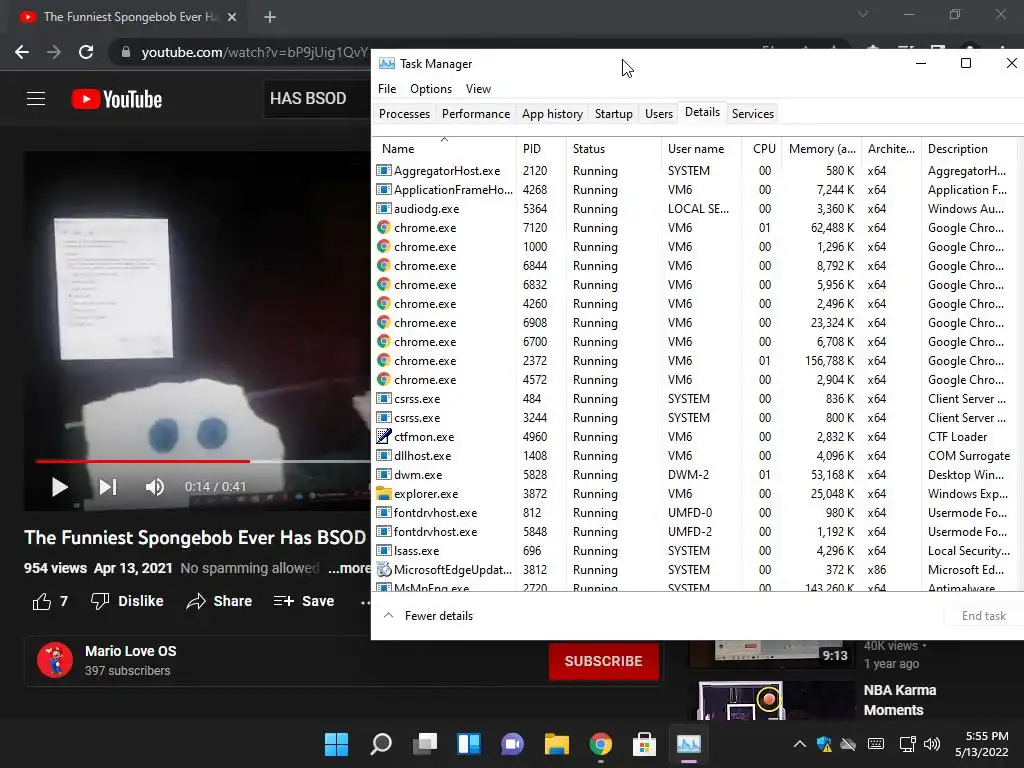Select the AggregatorHost.exe process row

695,170
